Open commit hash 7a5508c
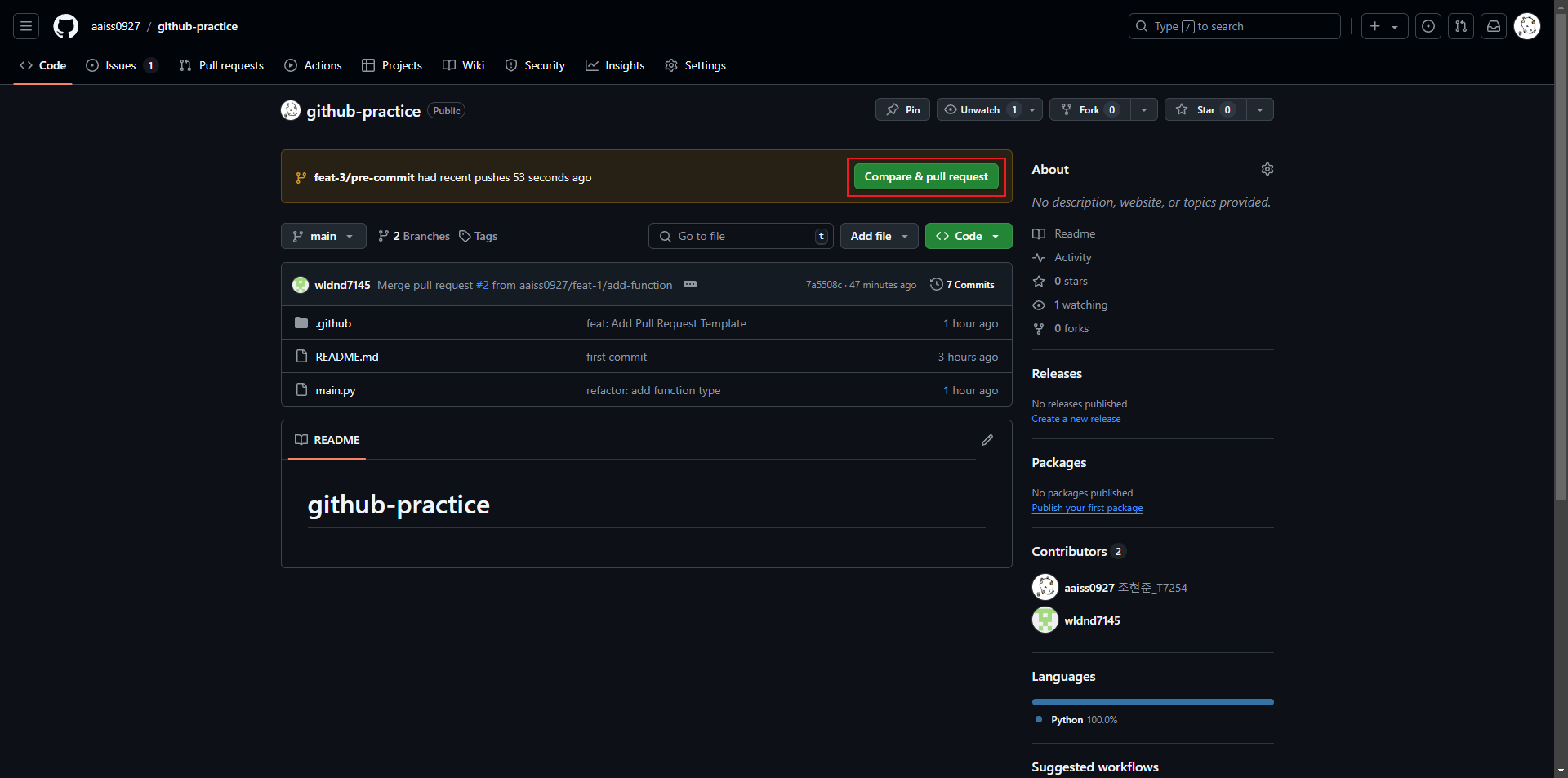 pos(824,285)
